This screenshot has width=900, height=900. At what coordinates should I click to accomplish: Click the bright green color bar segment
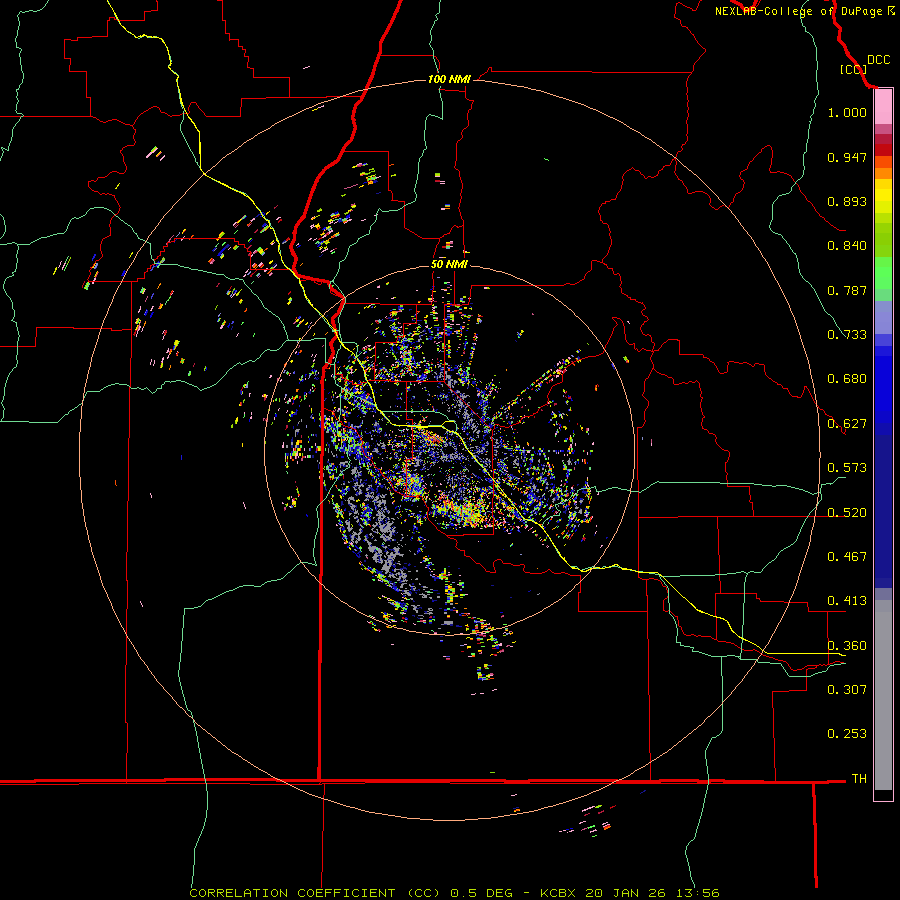pyautogui.click(x=883, y=273)
